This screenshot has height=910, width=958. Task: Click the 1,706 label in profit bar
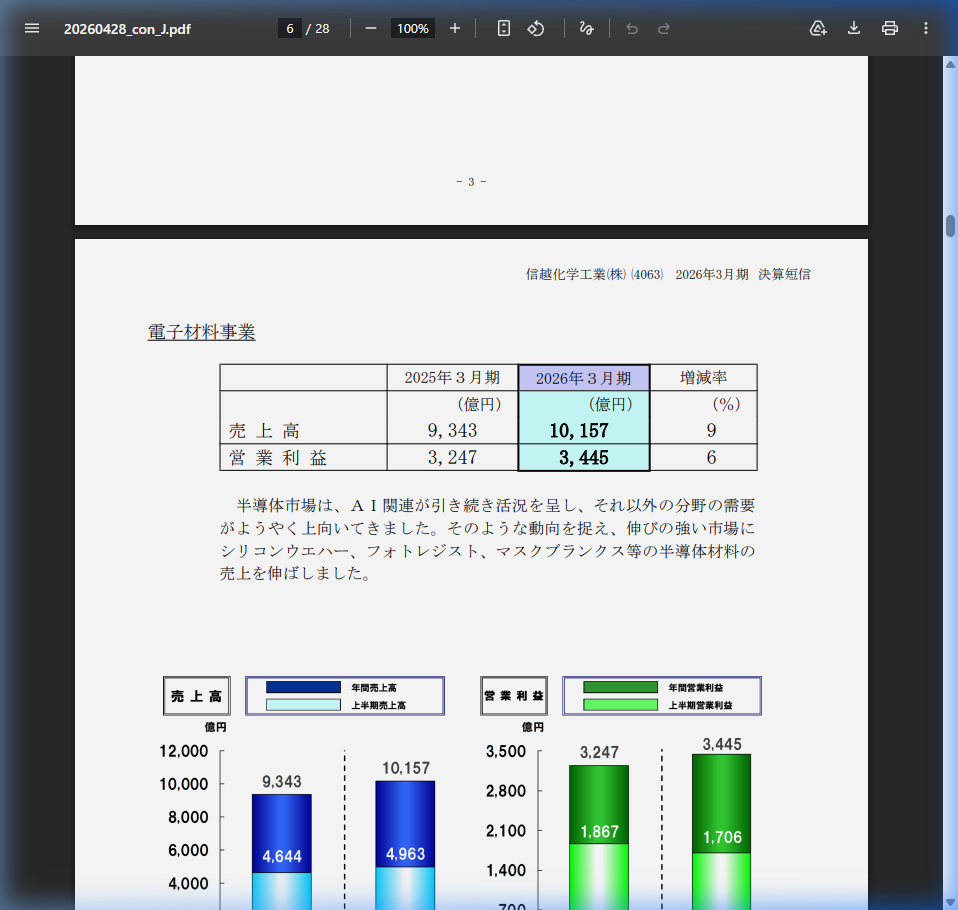tap(722, 837)
